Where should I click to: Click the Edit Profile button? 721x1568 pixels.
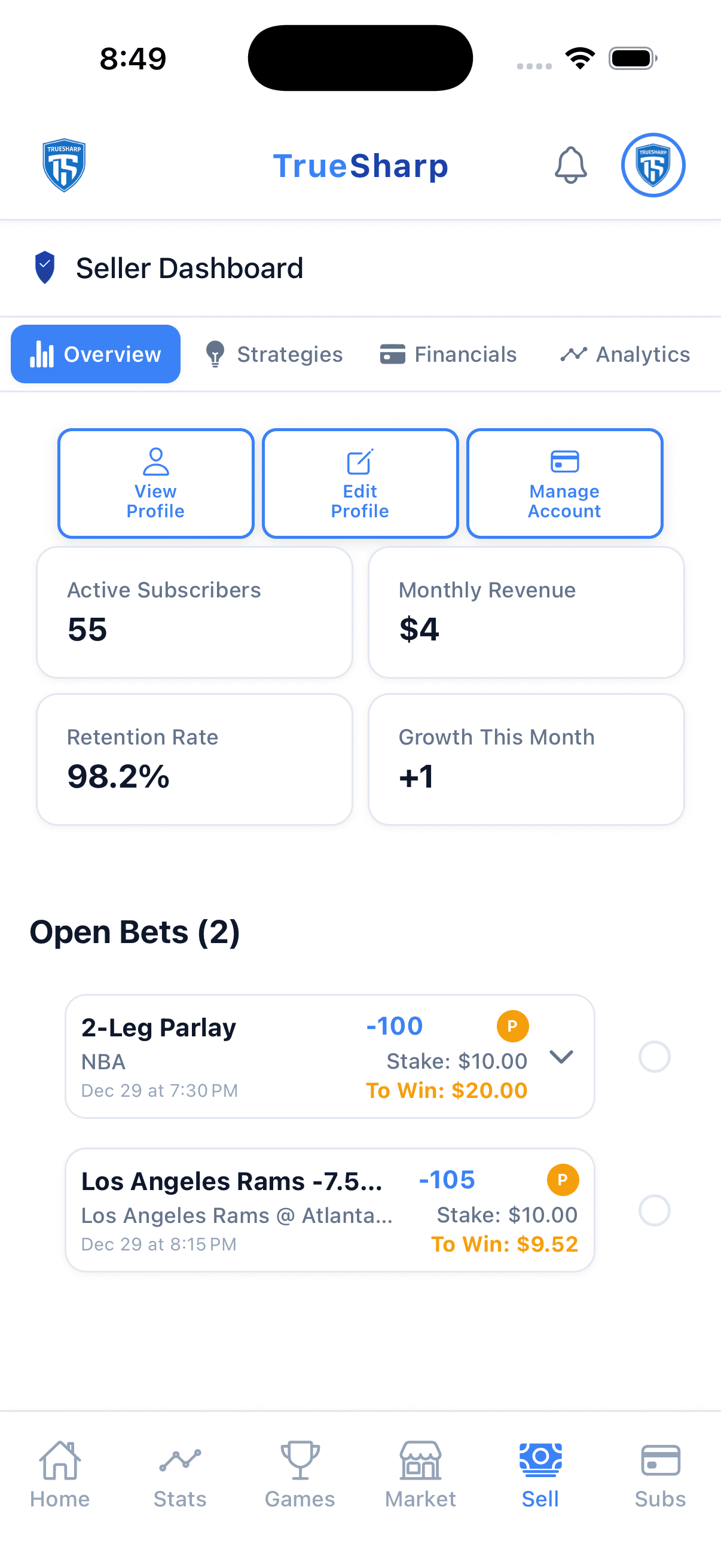pyautogui.click(x=359, y=483)
